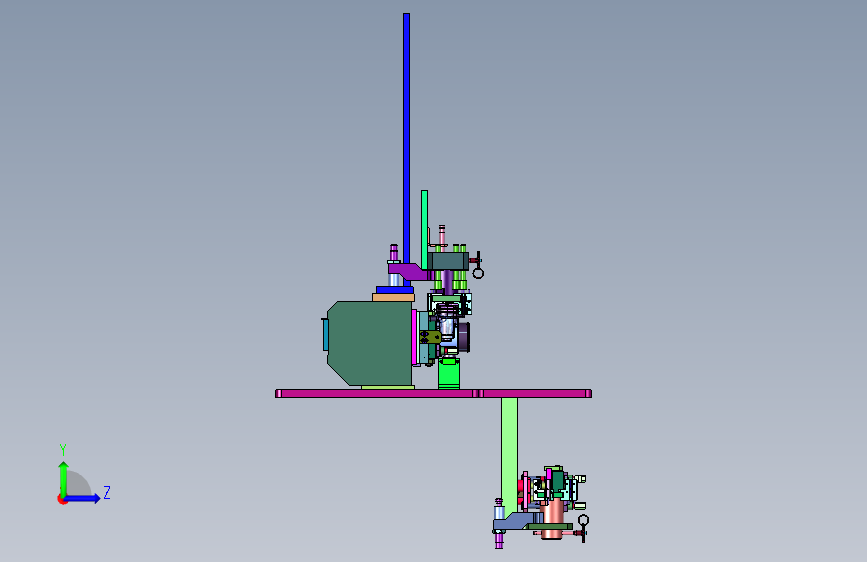Click the 'Z' axis label
The width and height of the screenshot is (867, 562).
click(x=107, y=492)
